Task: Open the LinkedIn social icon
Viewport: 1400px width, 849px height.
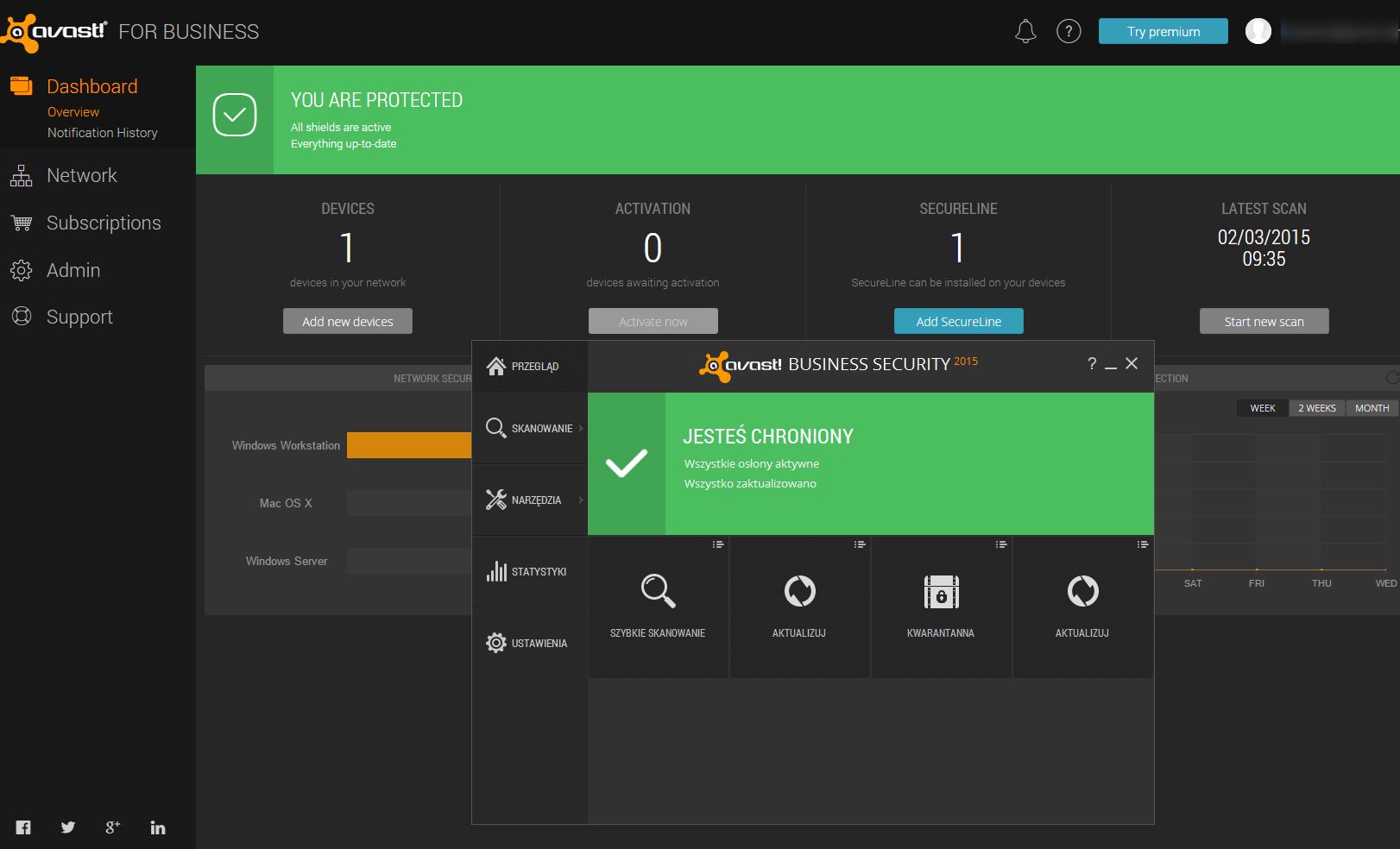Action: (x=158, y=827)
